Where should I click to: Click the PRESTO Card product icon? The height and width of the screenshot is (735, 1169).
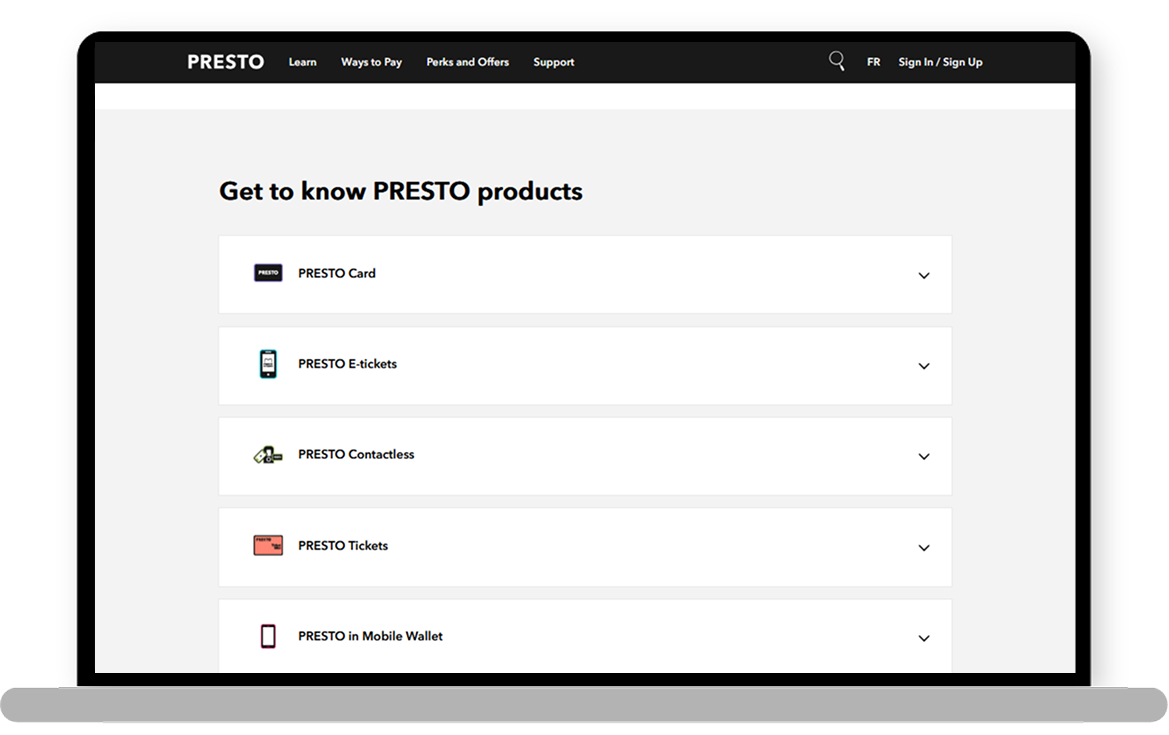coord(268,273)
